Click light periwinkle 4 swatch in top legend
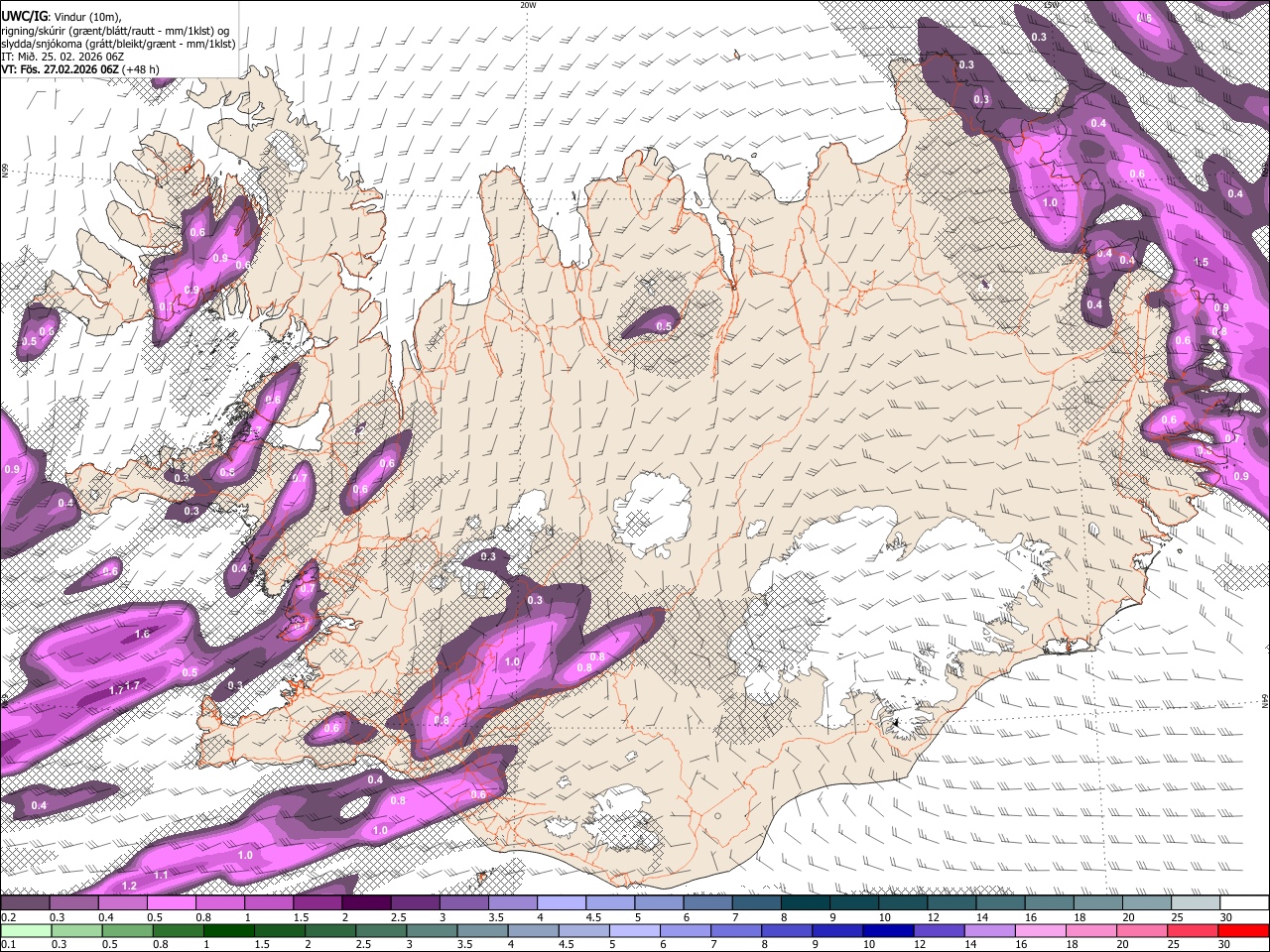Viewport: 1270px width, 952px height. (562, 903)
